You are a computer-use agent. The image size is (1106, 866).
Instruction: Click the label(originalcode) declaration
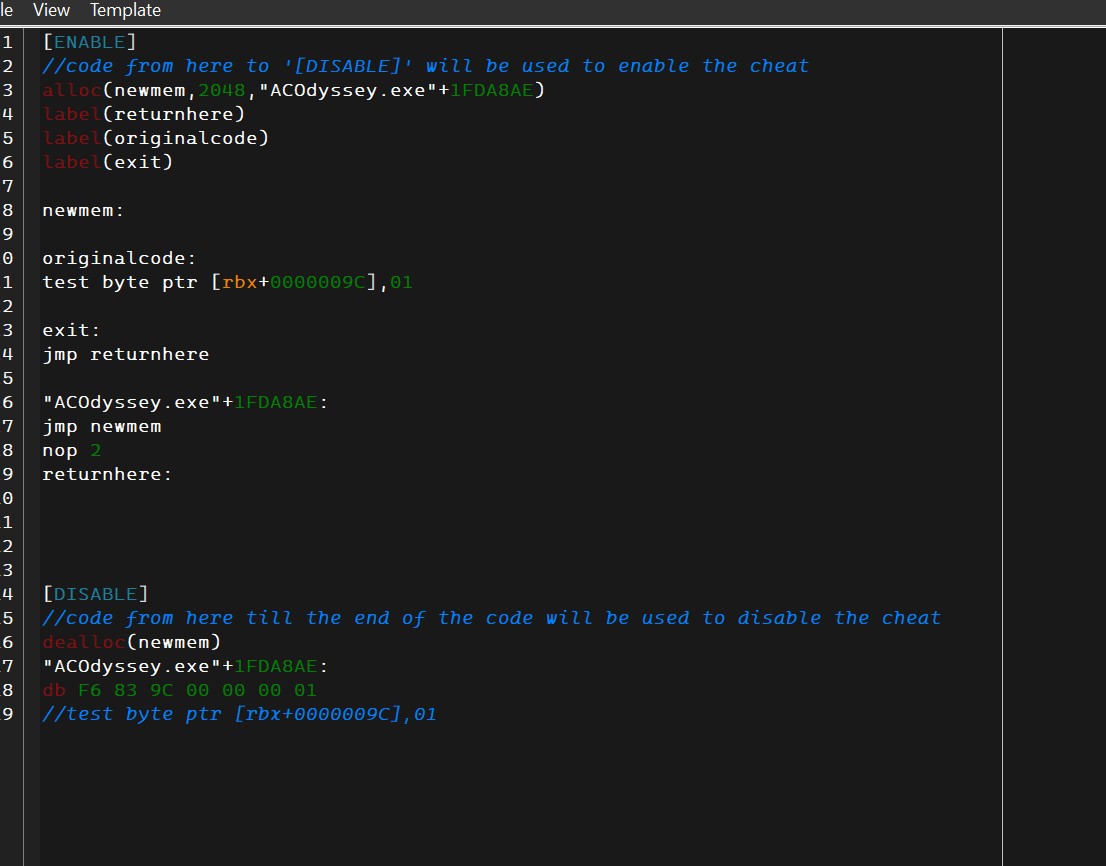(x=156, y=138)
